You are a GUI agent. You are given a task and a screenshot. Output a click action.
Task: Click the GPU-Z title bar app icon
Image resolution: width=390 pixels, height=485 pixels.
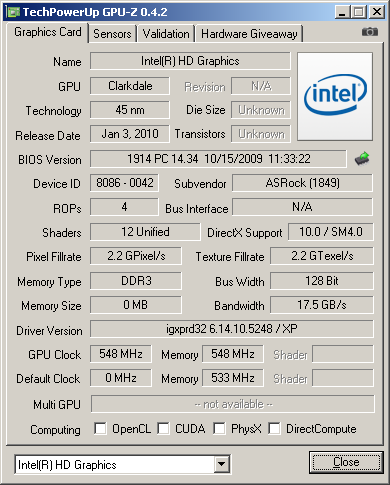(x=14, y=12)
